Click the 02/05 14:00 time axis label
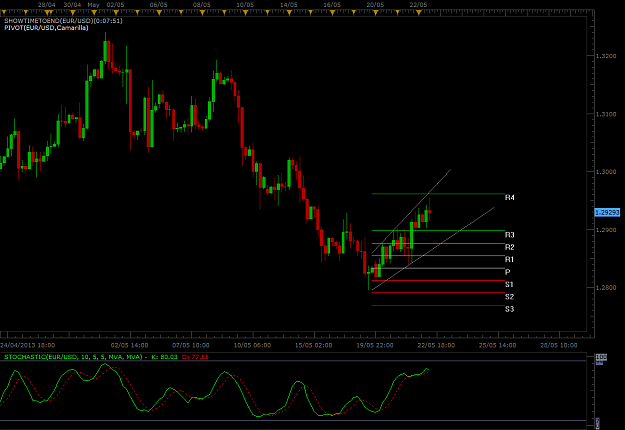Screen dimensions: 625x430 click(x=130, y=345)
